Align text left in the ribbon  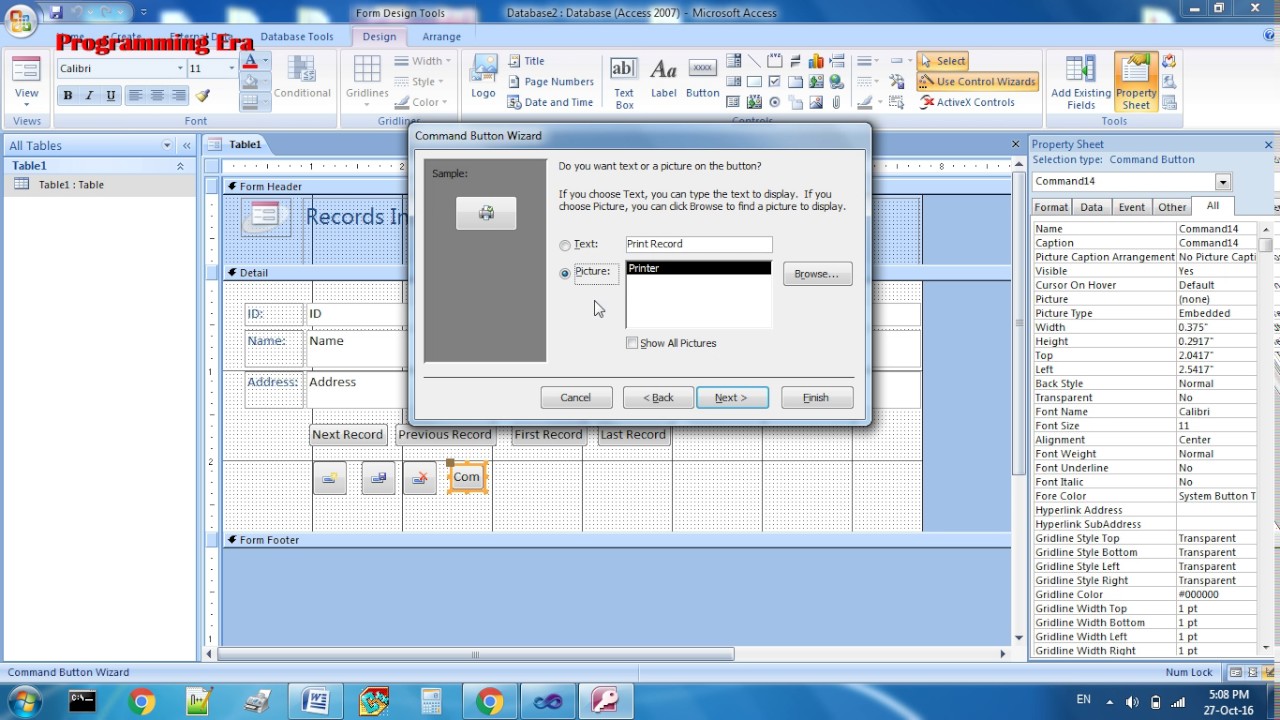pos(134,96)
